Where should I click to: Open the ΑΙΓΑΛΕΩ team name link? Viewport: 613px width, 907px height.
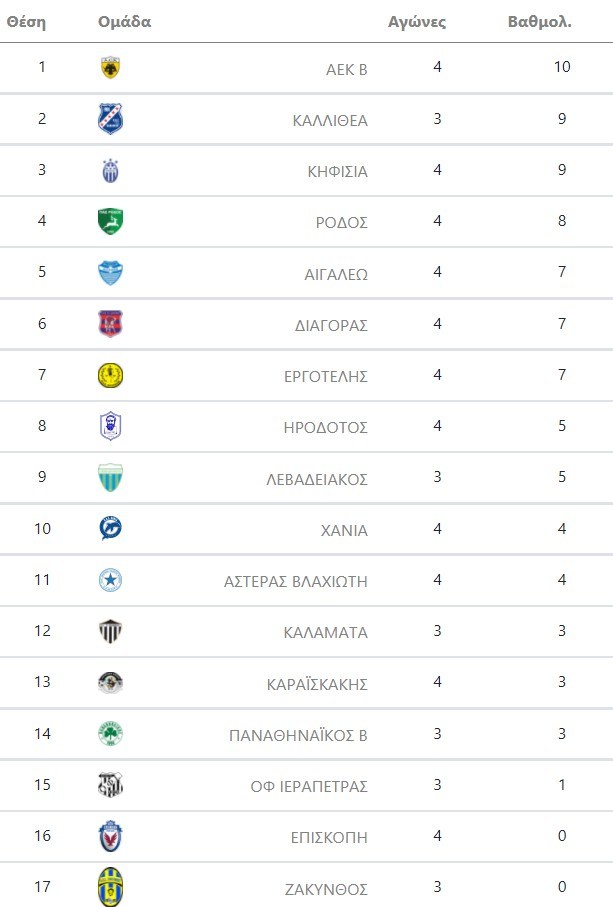point(335,274)
